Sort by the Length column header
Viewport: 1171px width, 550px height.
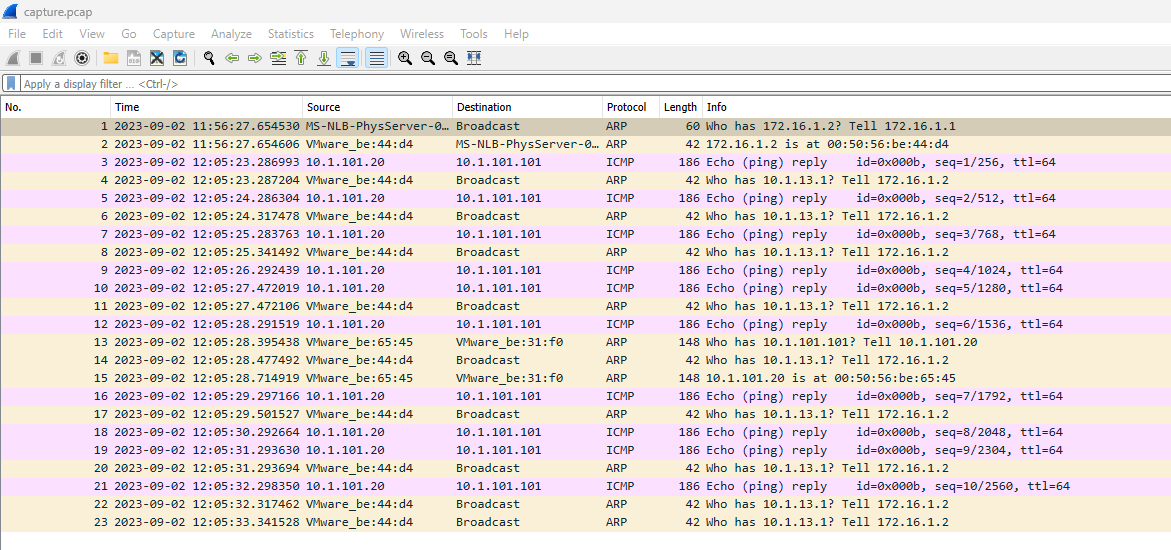click(x=680, y=107)
